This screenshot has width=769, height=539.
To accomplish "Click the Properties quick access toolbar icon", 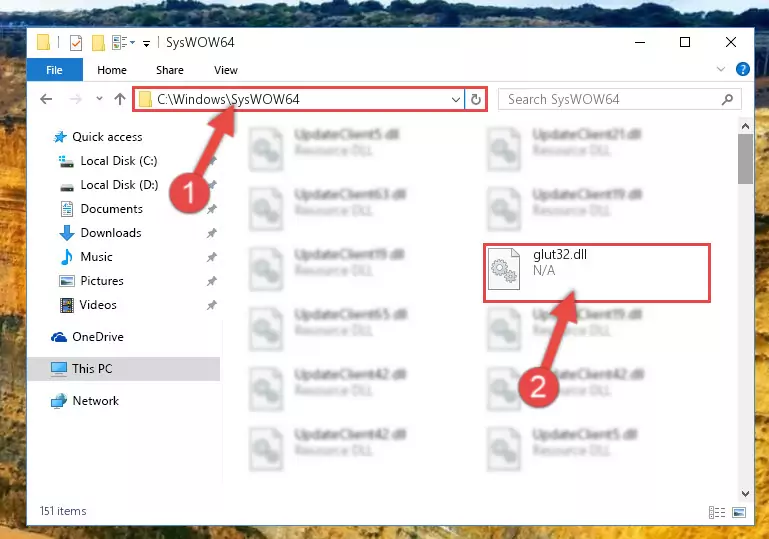I will point(76,43).
